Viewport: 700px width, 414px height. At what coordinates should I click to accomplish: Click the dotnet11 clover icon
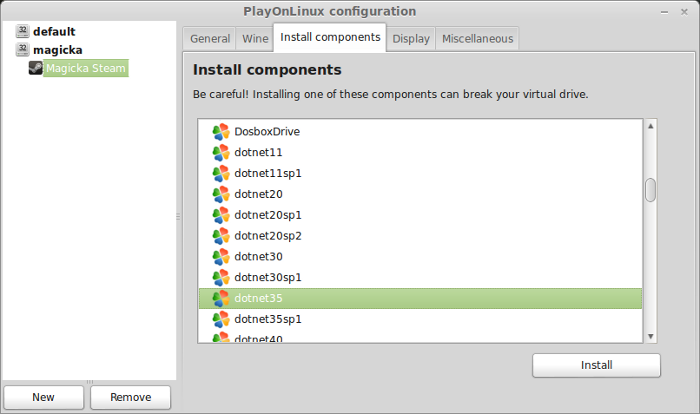click(221, 153)
